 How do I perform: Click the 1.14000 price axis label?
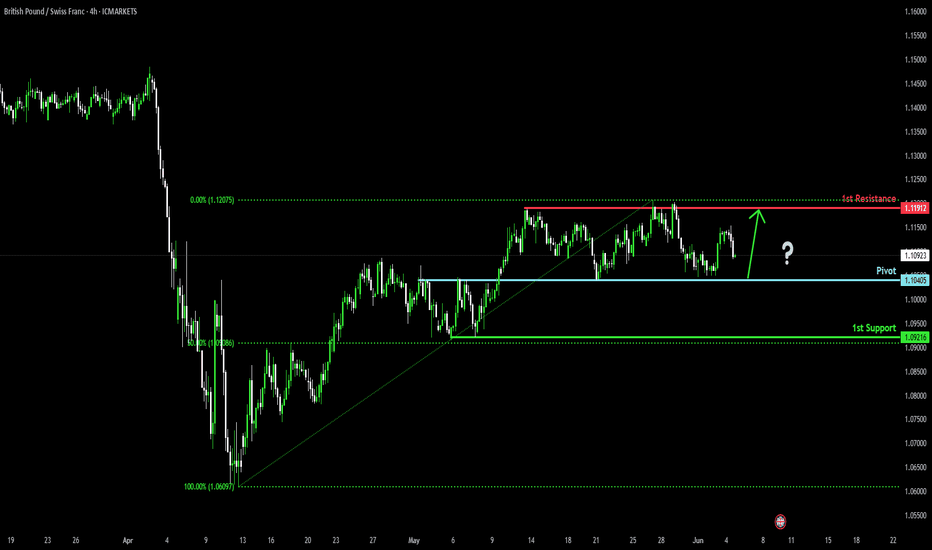tap(915, 108)
